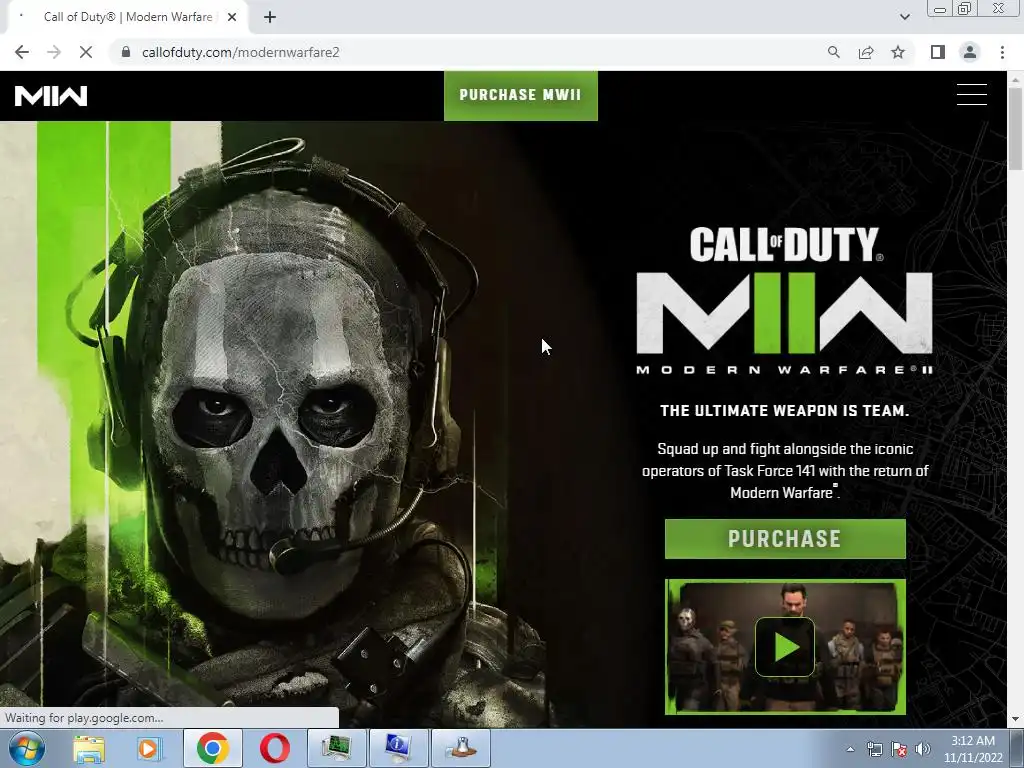This screenshot has width=1024, height=768.
Task: Open Action Center flag icon
Action: [x=899, y=749]
